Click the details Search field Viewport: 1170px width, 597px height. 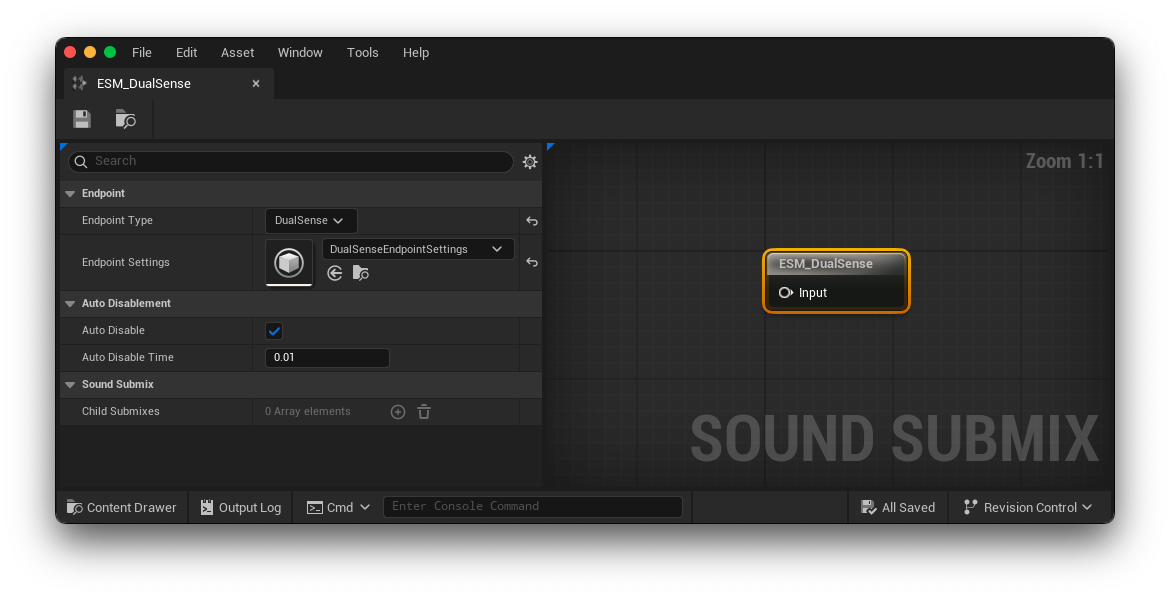pos(291,161)
